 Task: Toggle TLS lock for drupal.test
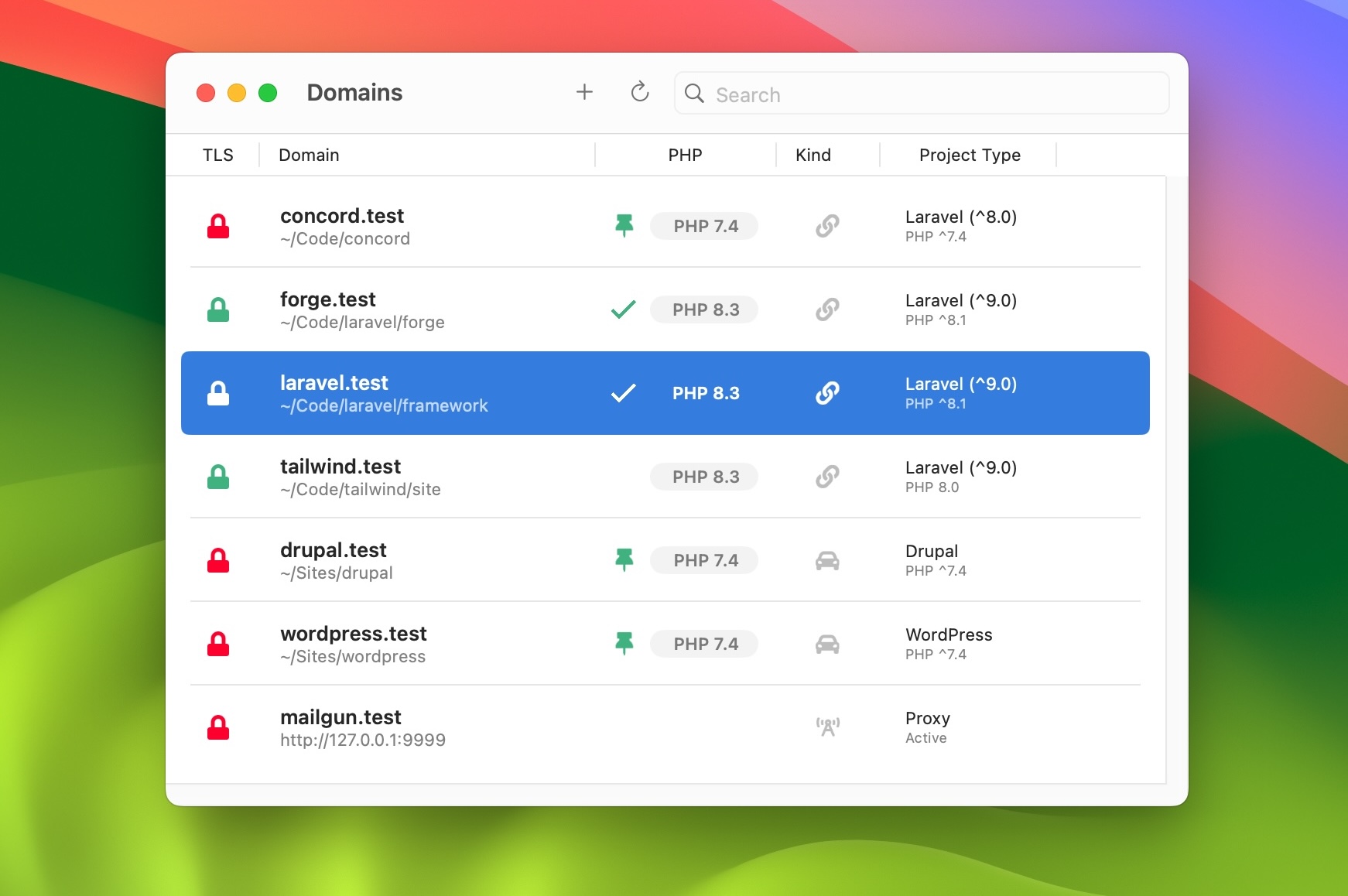pos(218,560)
